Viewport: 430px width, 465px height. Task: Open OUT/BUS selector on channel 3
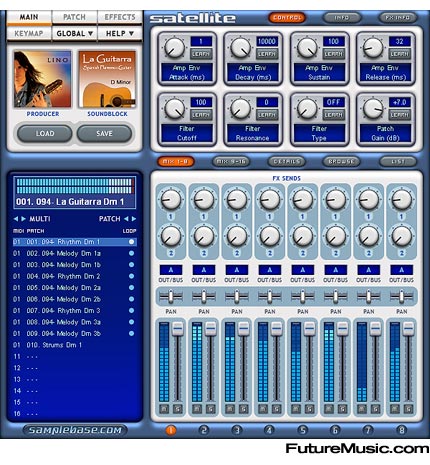point(237,270)
